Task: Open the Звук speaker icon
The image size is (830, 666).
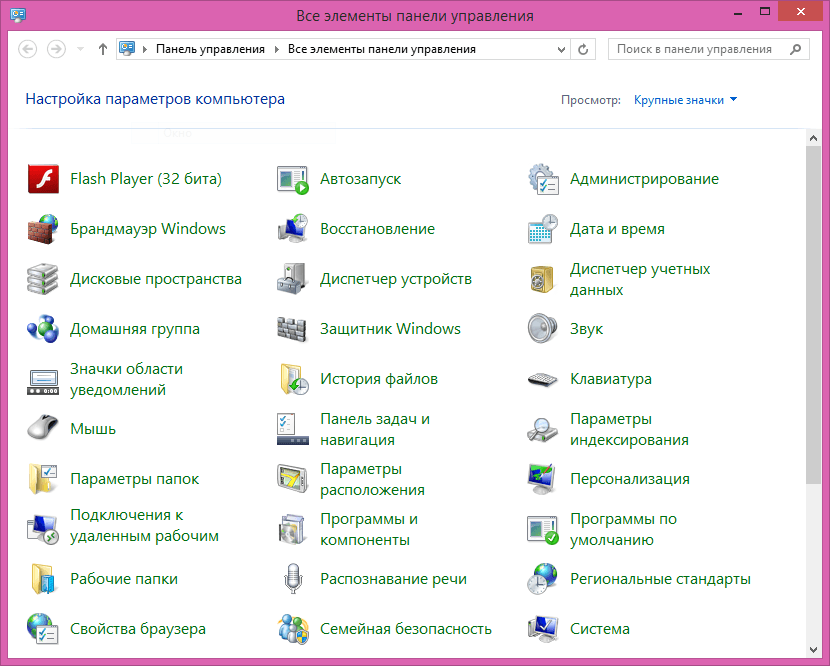Action: click(x=543, y=328)
